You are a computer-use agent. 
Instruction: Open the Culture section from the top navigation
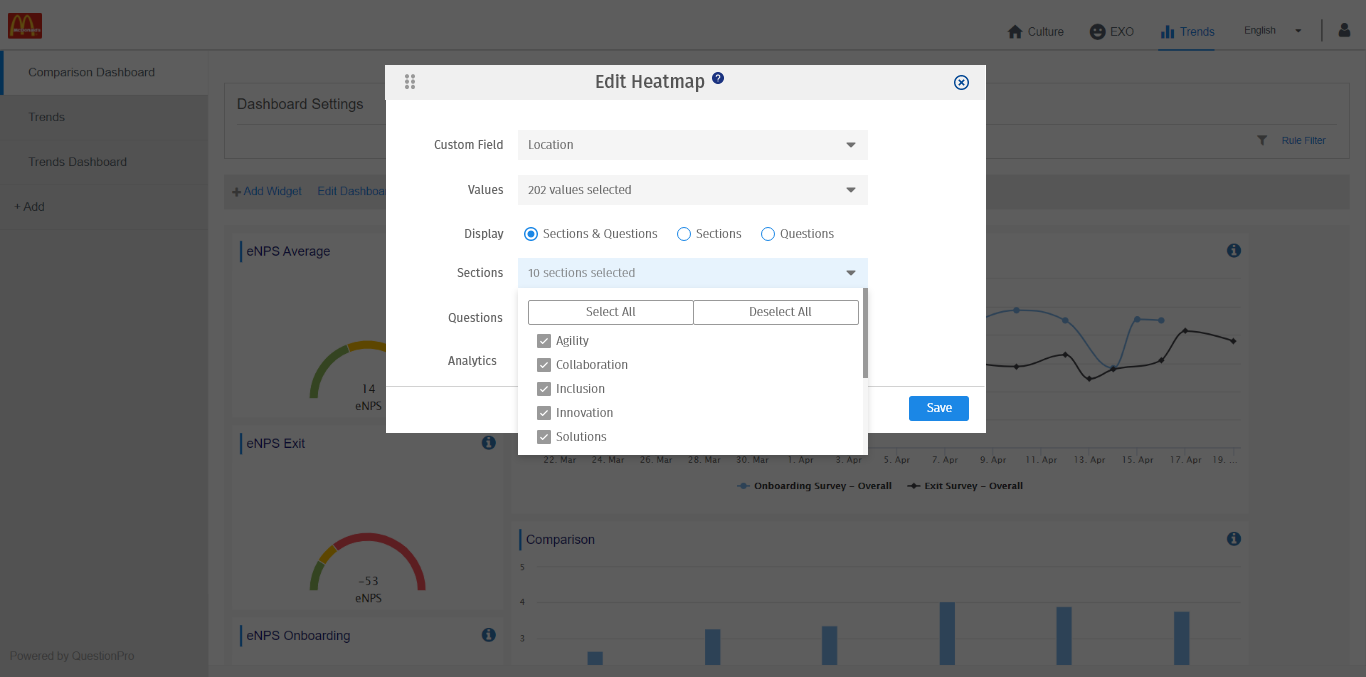[x=1035, y=31]
